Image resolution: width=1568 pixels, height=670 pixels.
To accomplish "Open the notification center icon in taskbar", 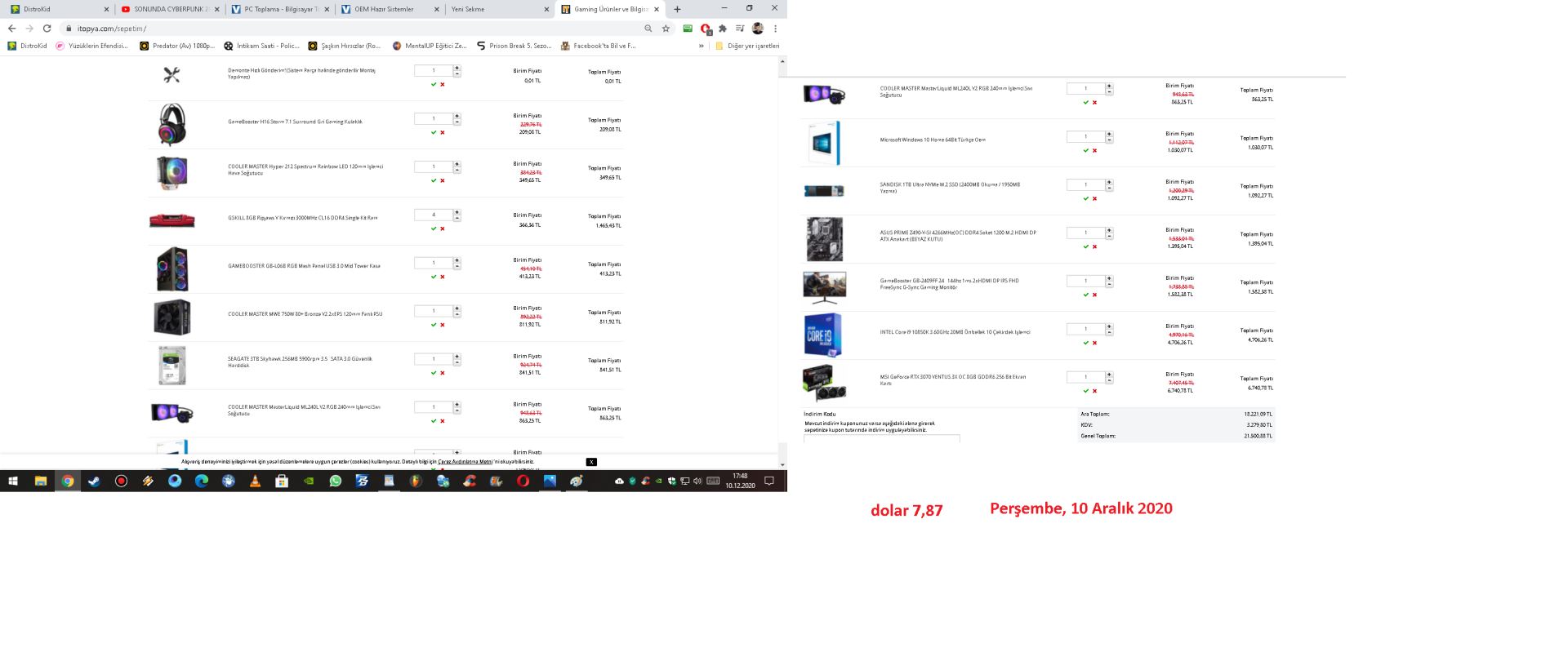I will pyautogui.click(x=769, y=481).
